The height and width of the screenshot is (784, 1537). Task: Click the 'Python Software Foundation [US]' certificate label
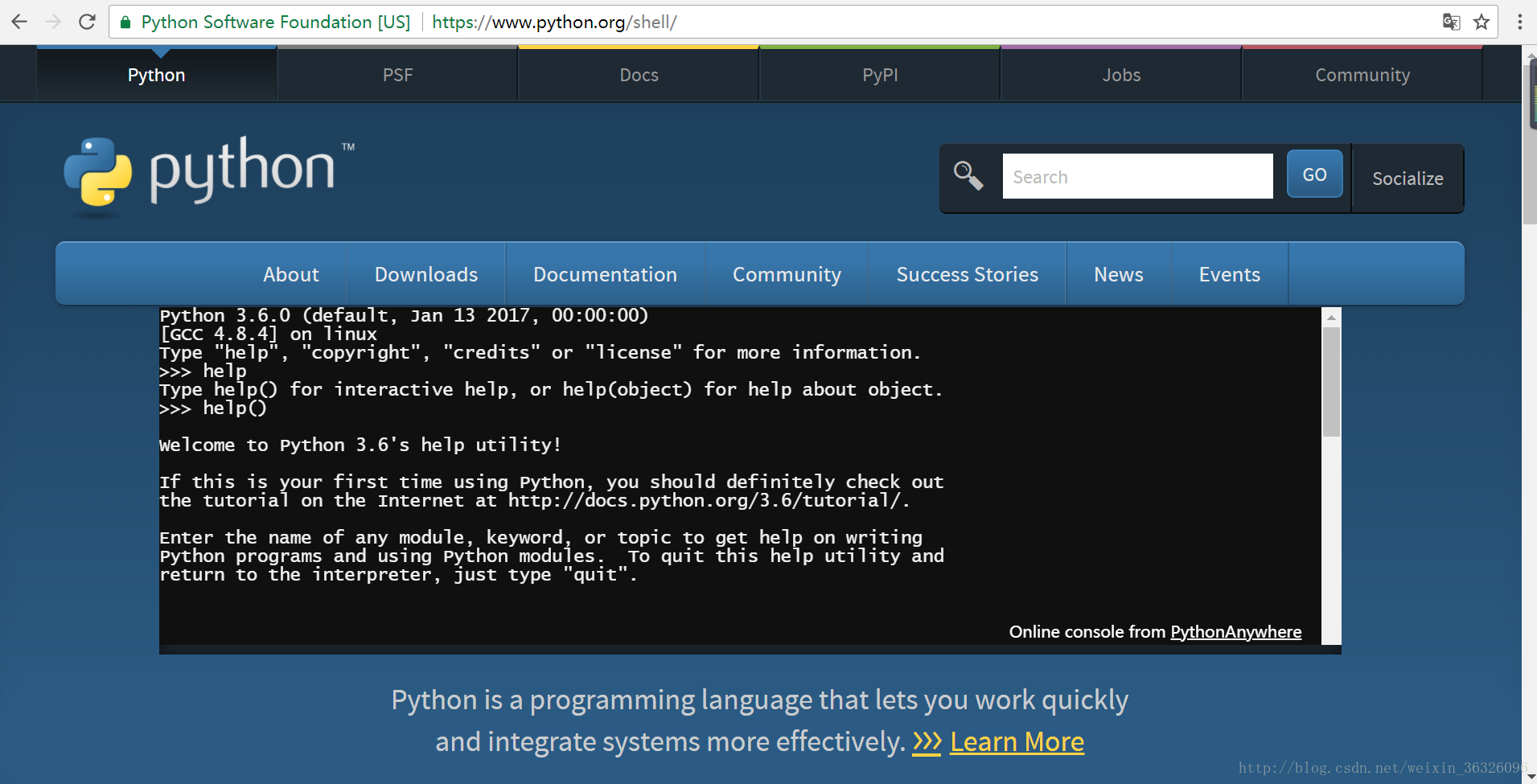click(276, 23)
